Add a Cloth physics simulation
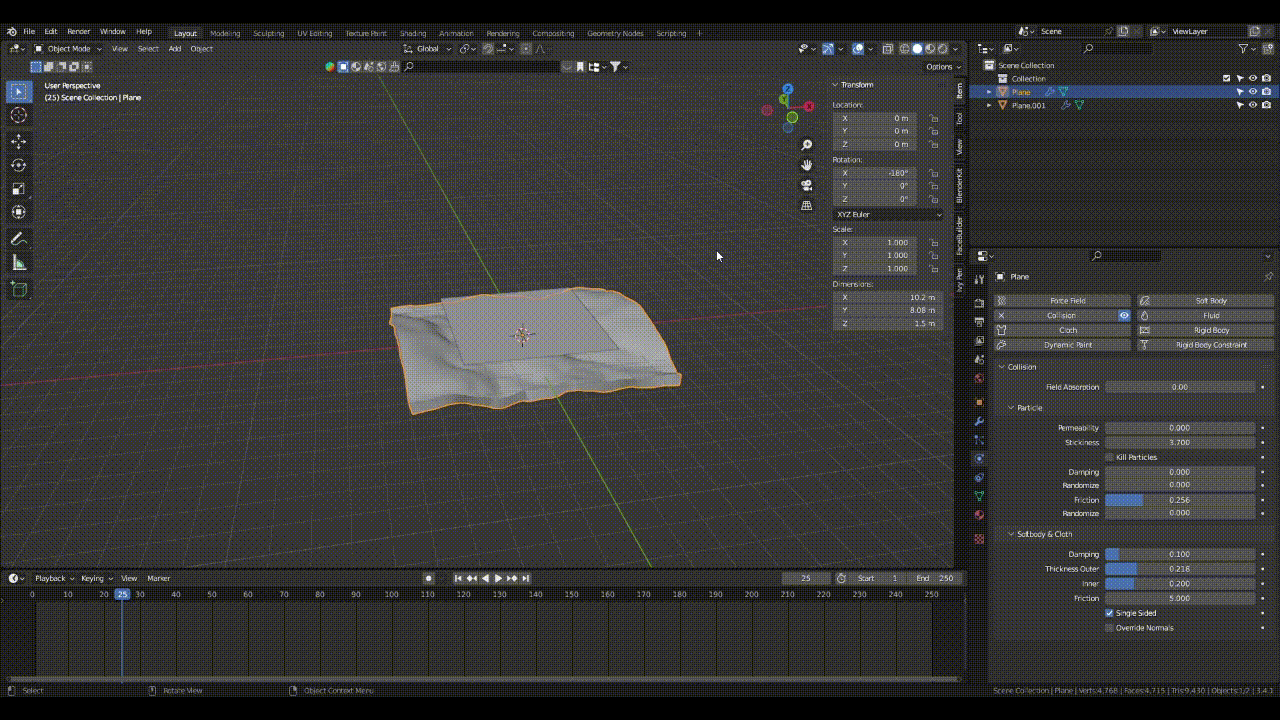This screenshot has height=720, width=1280. (1063, 330)
